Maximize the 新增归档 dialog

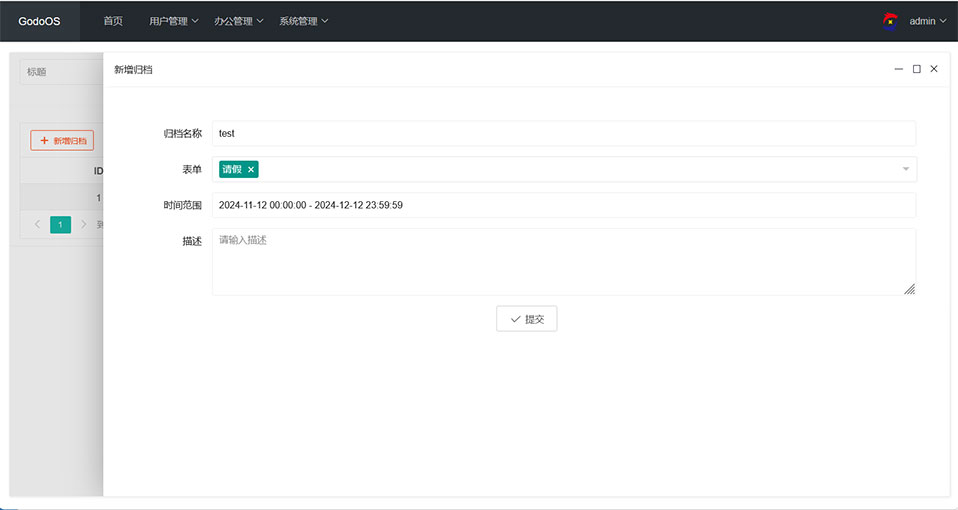pyautogui.click(x=916, y=69)
